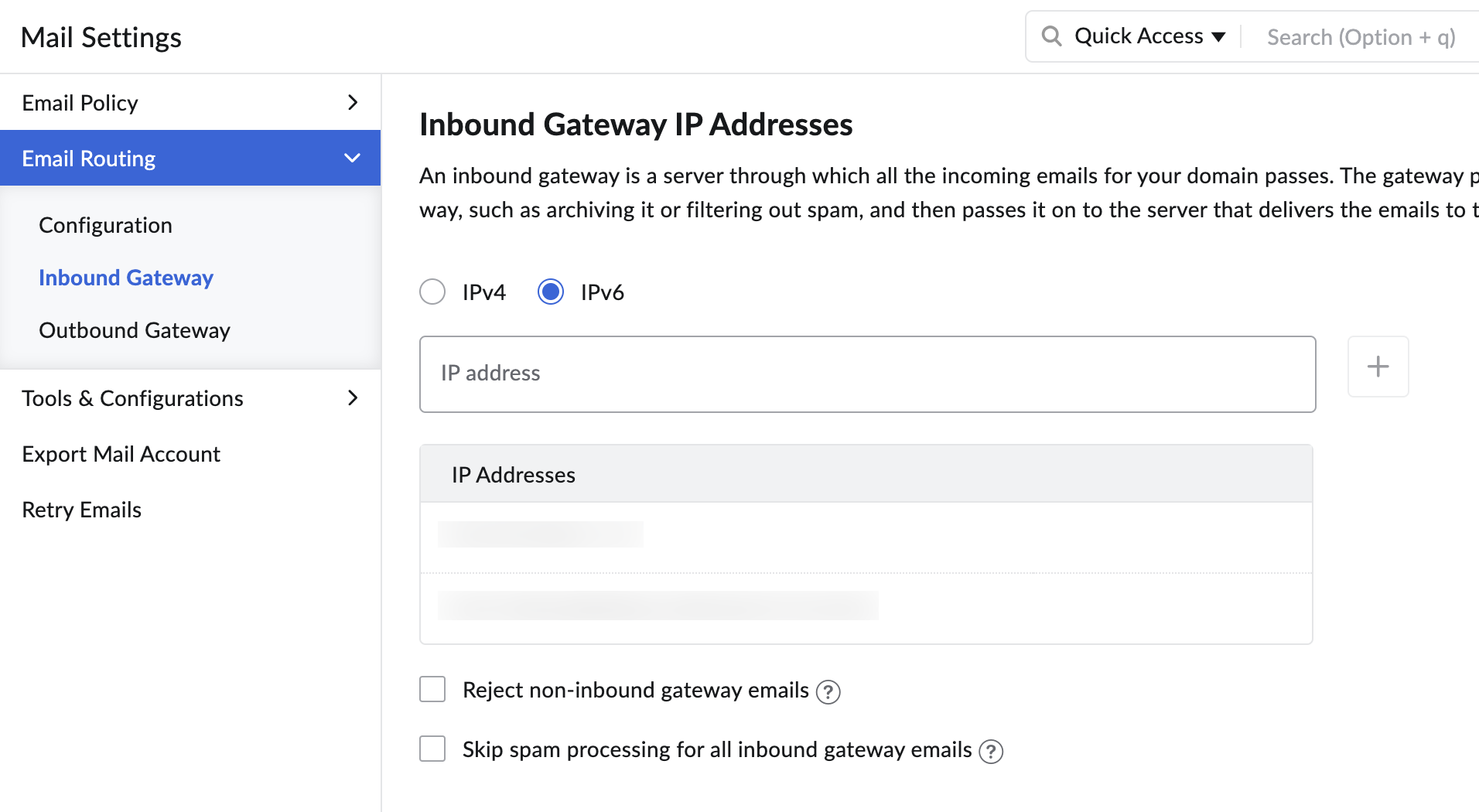Collapse the Email Routing section
Image resolution: width=1479 pixels, height=812 pixels.
pyautogui.click(x=352, y=158)
